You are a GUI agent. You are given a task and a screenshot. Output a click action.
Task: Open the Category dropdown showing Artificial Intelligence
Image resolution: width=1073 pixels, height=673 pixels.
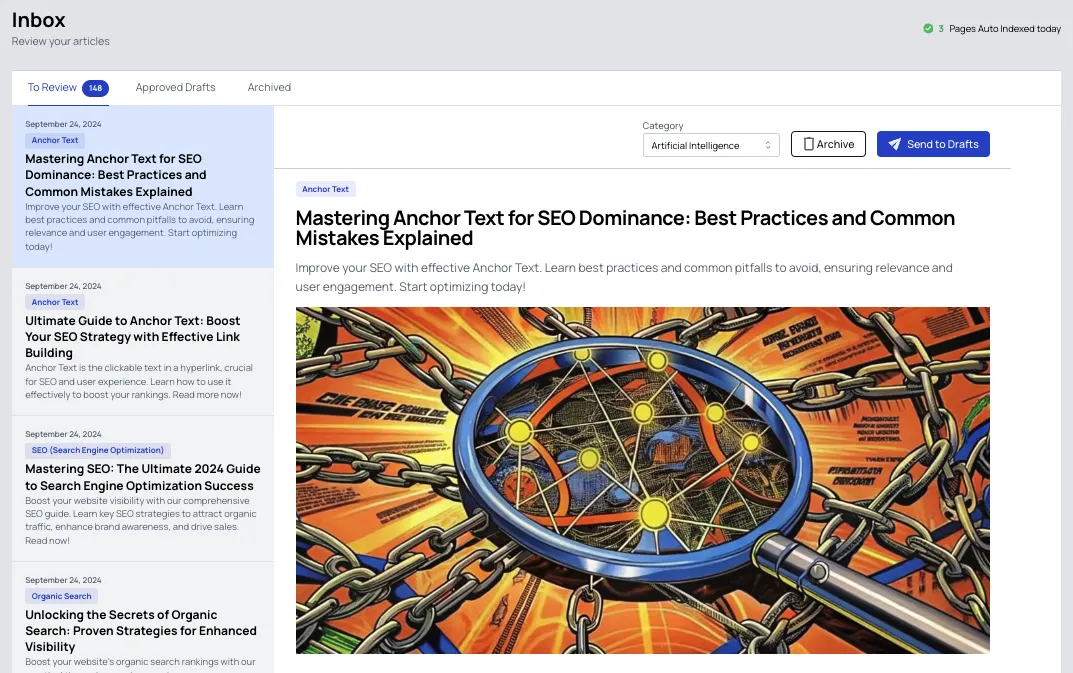(x=711, y=145)
